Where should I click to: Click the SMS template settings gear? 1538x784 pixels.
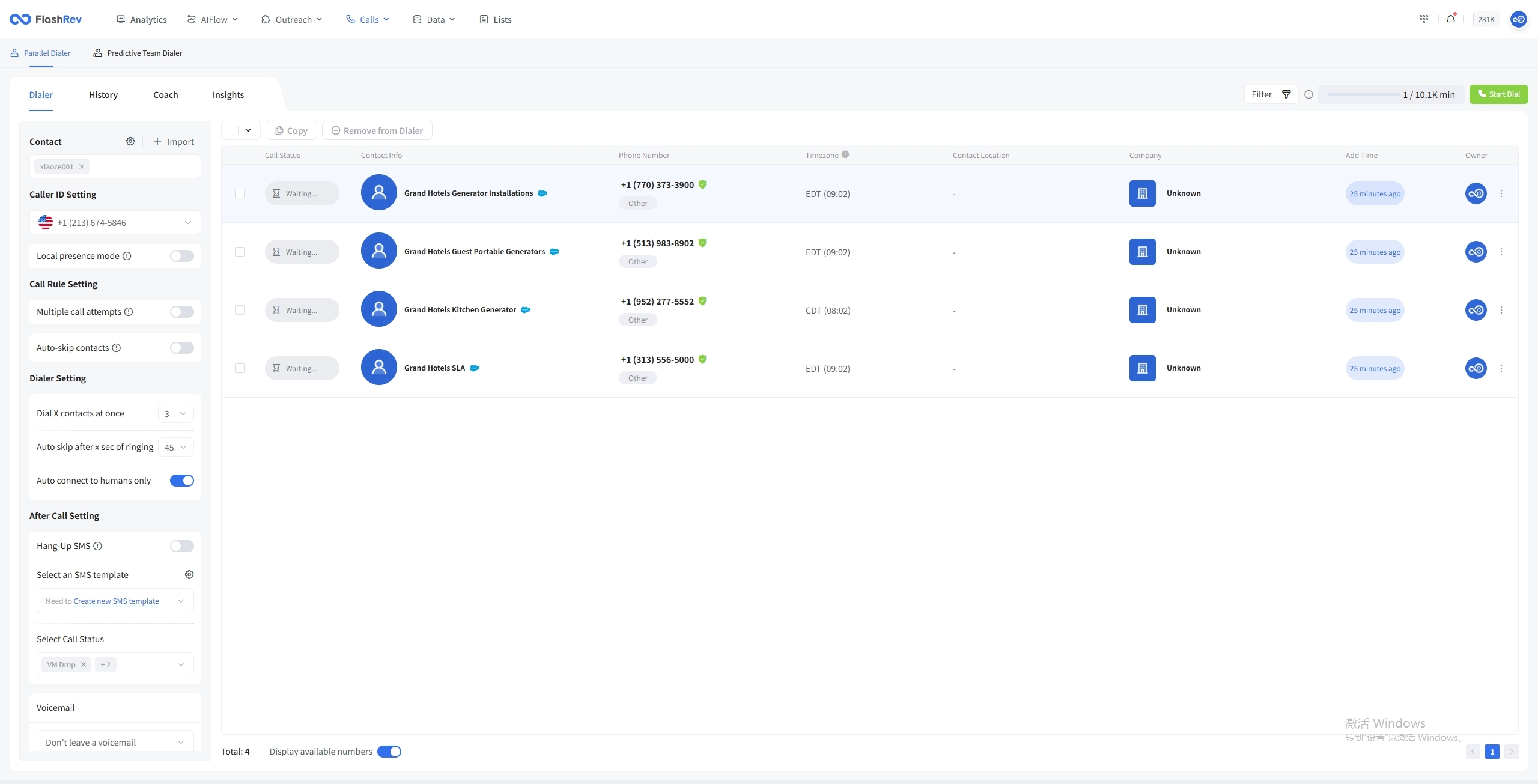coord(189,574)
